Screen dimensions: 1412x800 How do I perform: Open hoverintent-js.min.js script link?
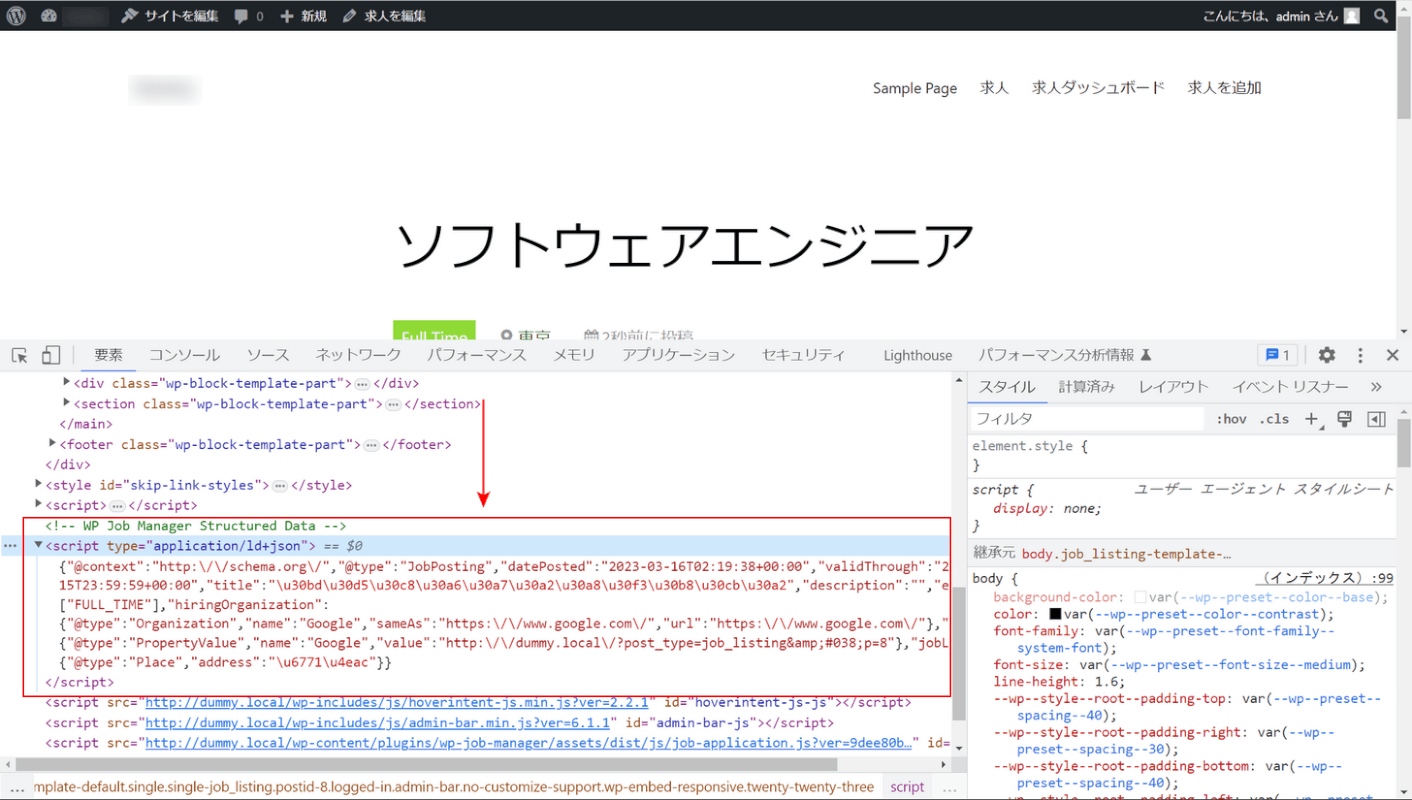click(x=397, y=703)
